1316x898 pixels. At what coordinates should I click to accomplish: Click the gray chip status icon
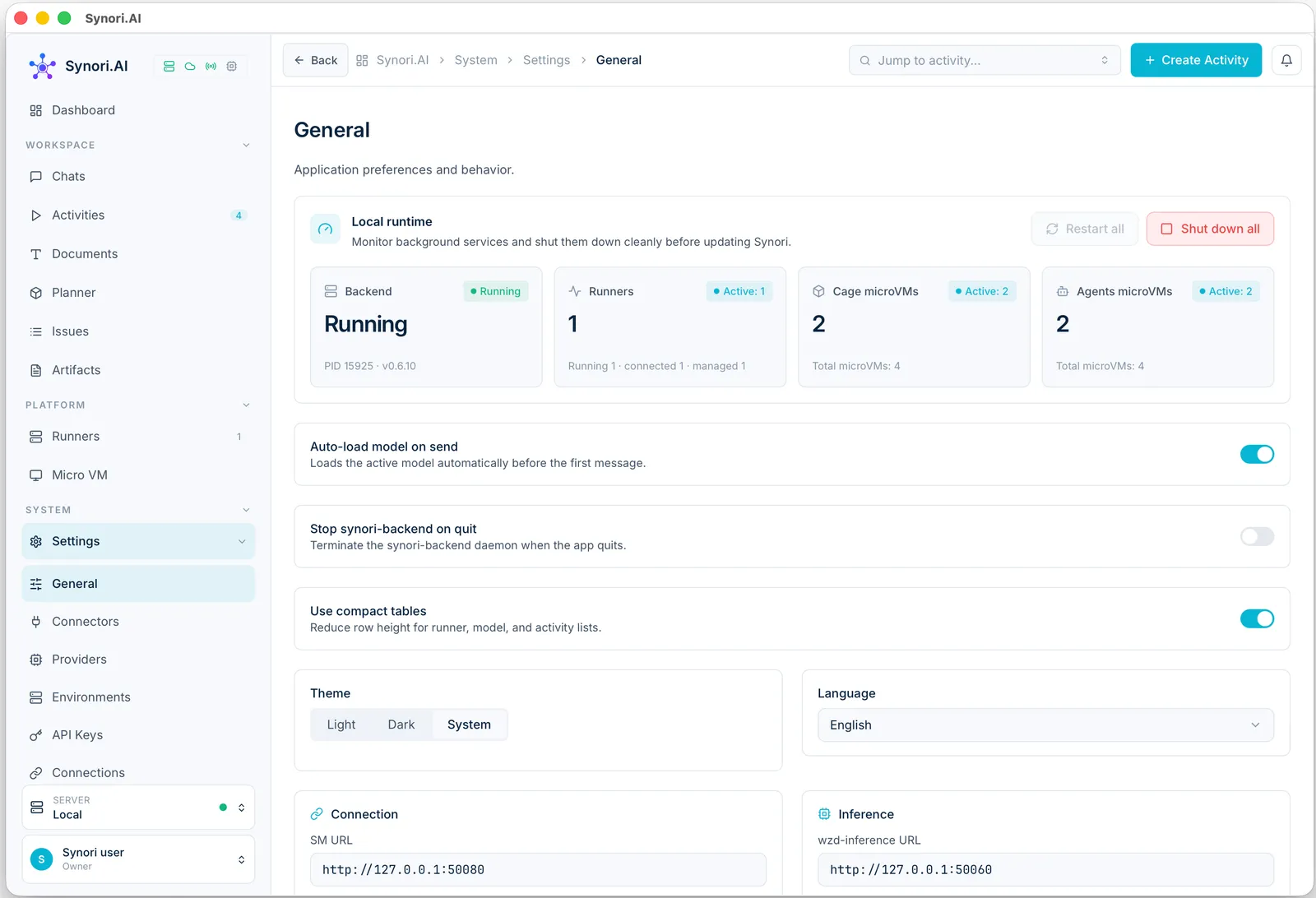pyautogui.click(x=232, y=67)
